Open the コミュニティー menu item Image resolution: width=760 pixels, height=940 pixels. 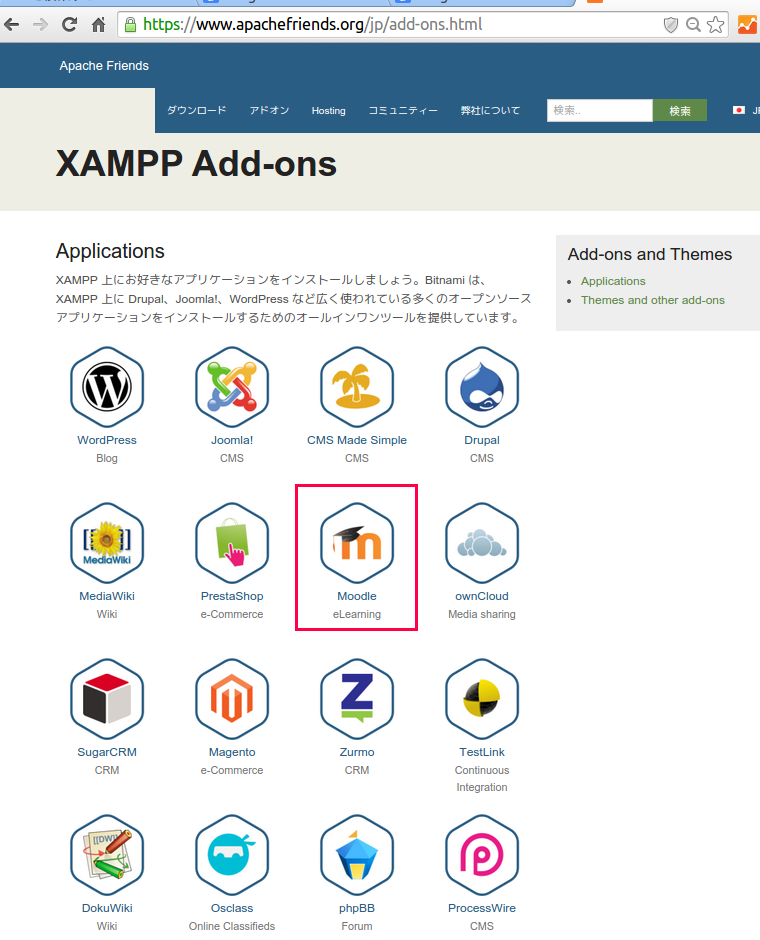pos(403,110)
